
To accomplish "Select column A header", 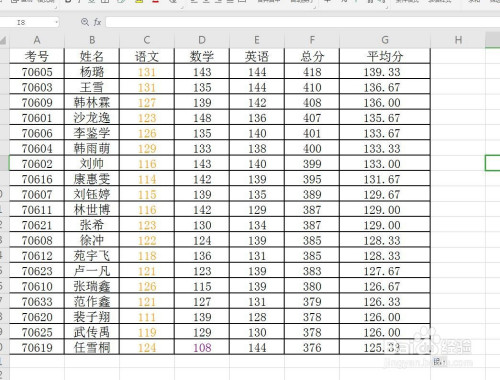I will tap(37, 40).
